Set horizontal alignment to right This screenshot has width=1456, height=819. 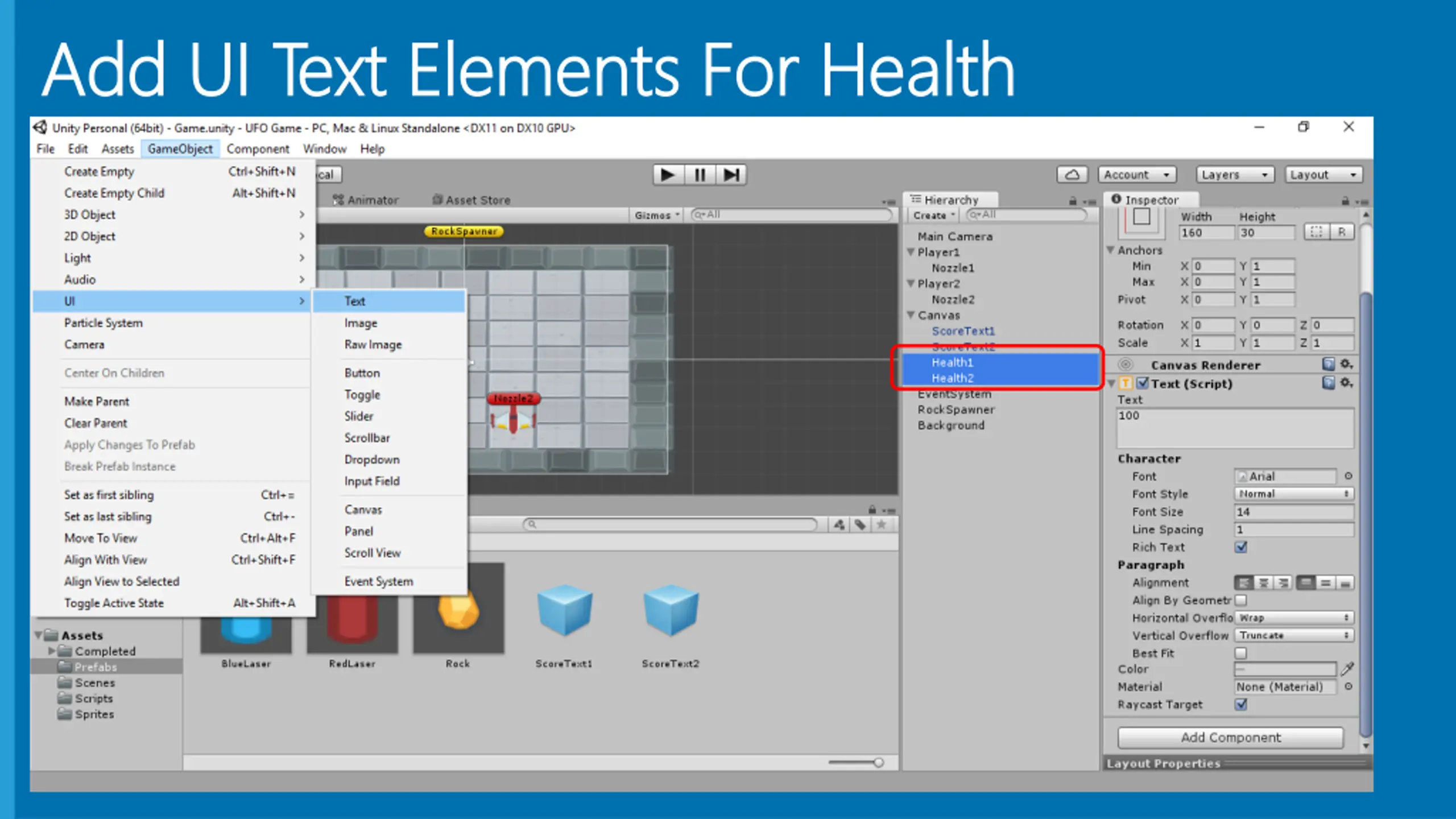pos(1283,583)
